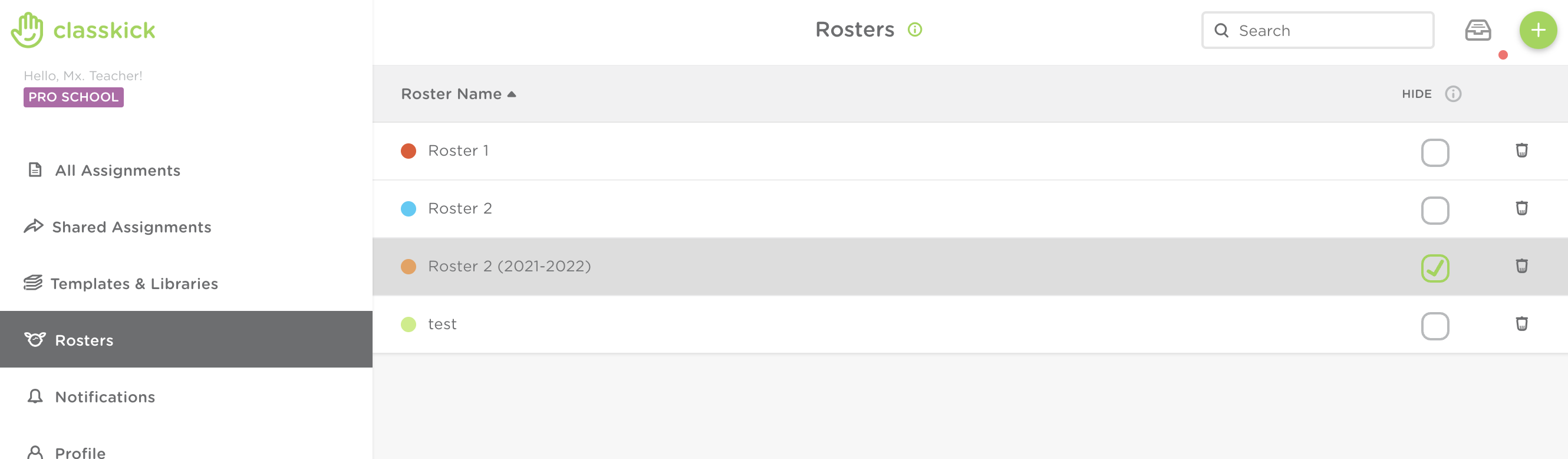Image resolution: width=1568 pixels, height=459 pixels.
Task: Toggle Roster Name sort order arrow
Action: (511, 94)
